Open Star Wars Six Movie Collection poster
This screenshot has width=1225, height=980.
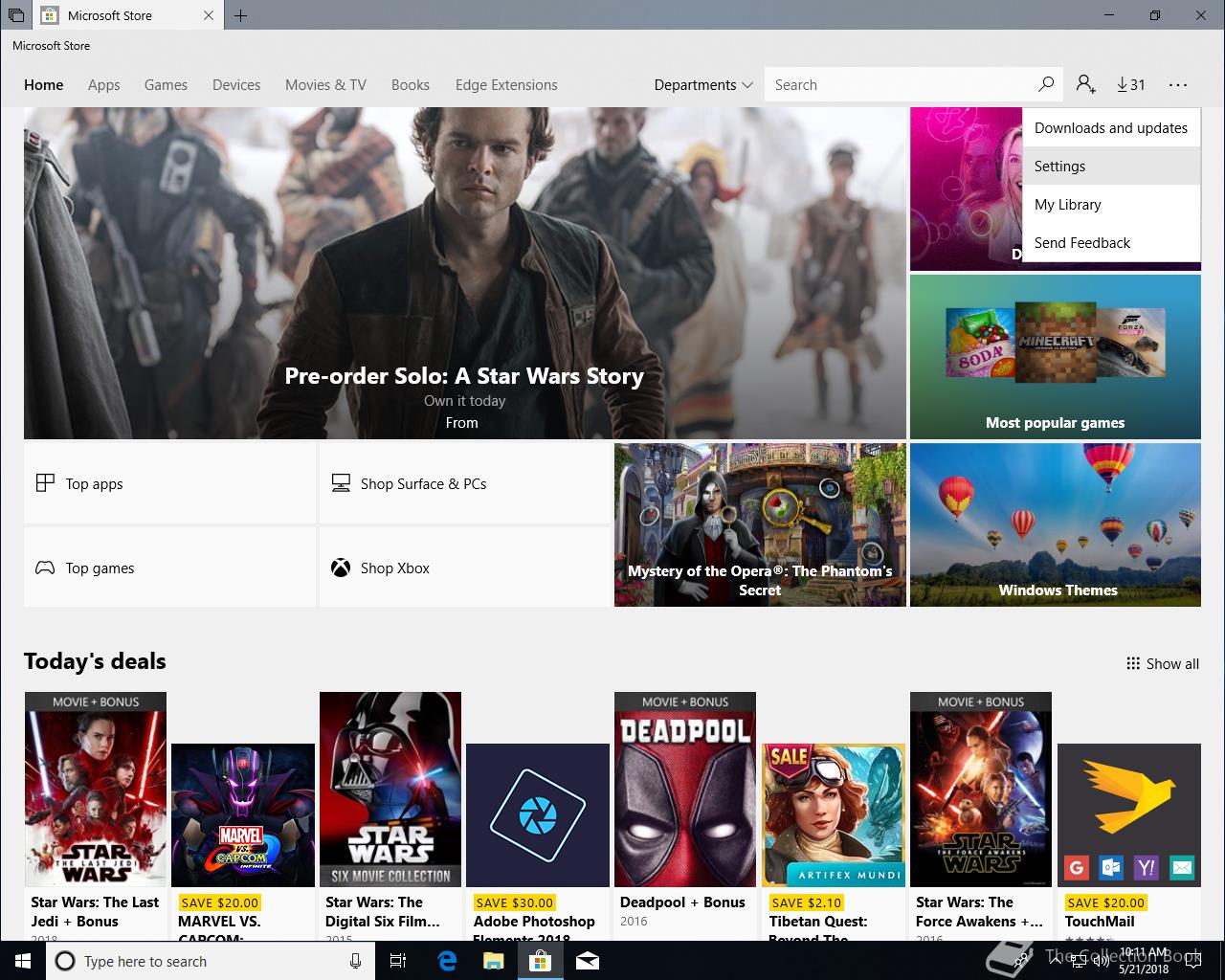click(390, 790)
